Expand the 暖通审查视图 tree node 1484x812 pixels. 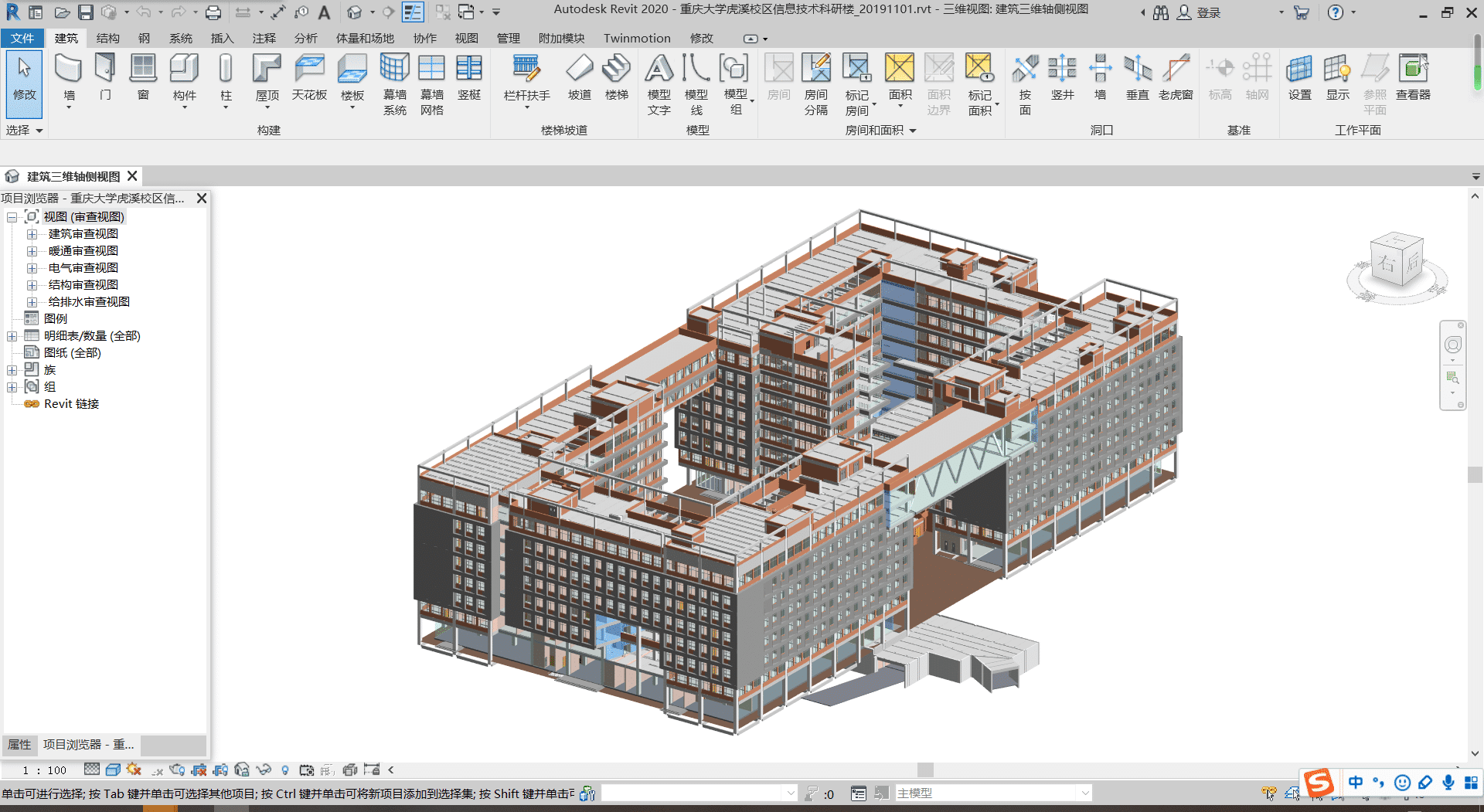32,251
